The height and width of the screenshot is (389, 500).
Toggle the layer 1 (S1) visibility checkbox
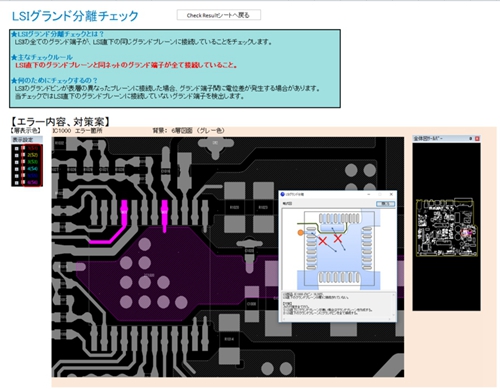coord(17,149)
